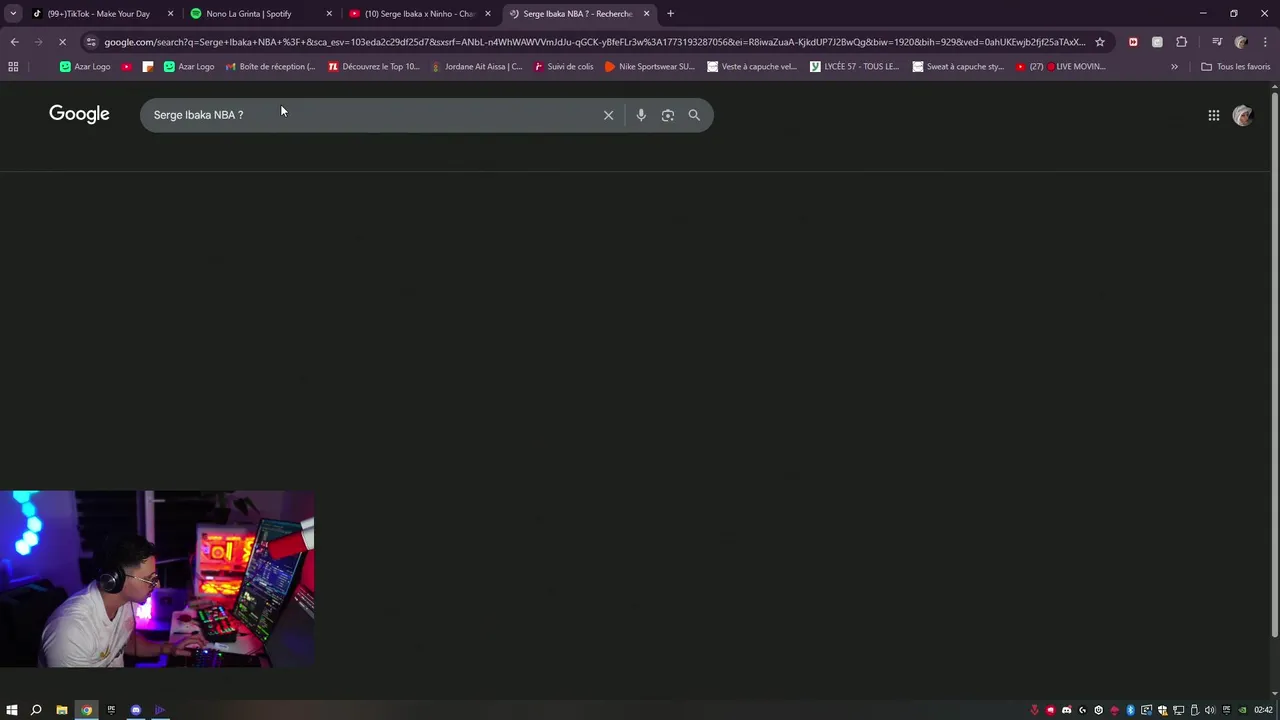Open Windows taskbar search
The image size is (1280, 720).
click(x=36, y=710)
